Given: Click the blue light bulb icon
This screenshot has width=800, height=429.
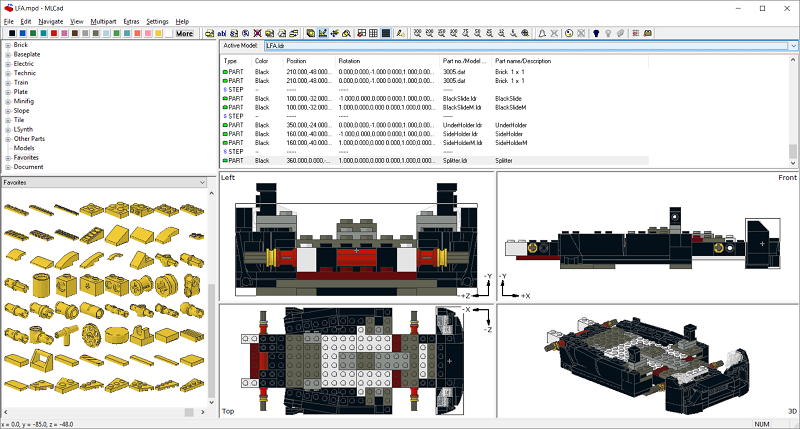Looking at the screenshot, I should (x=596, y=33).
